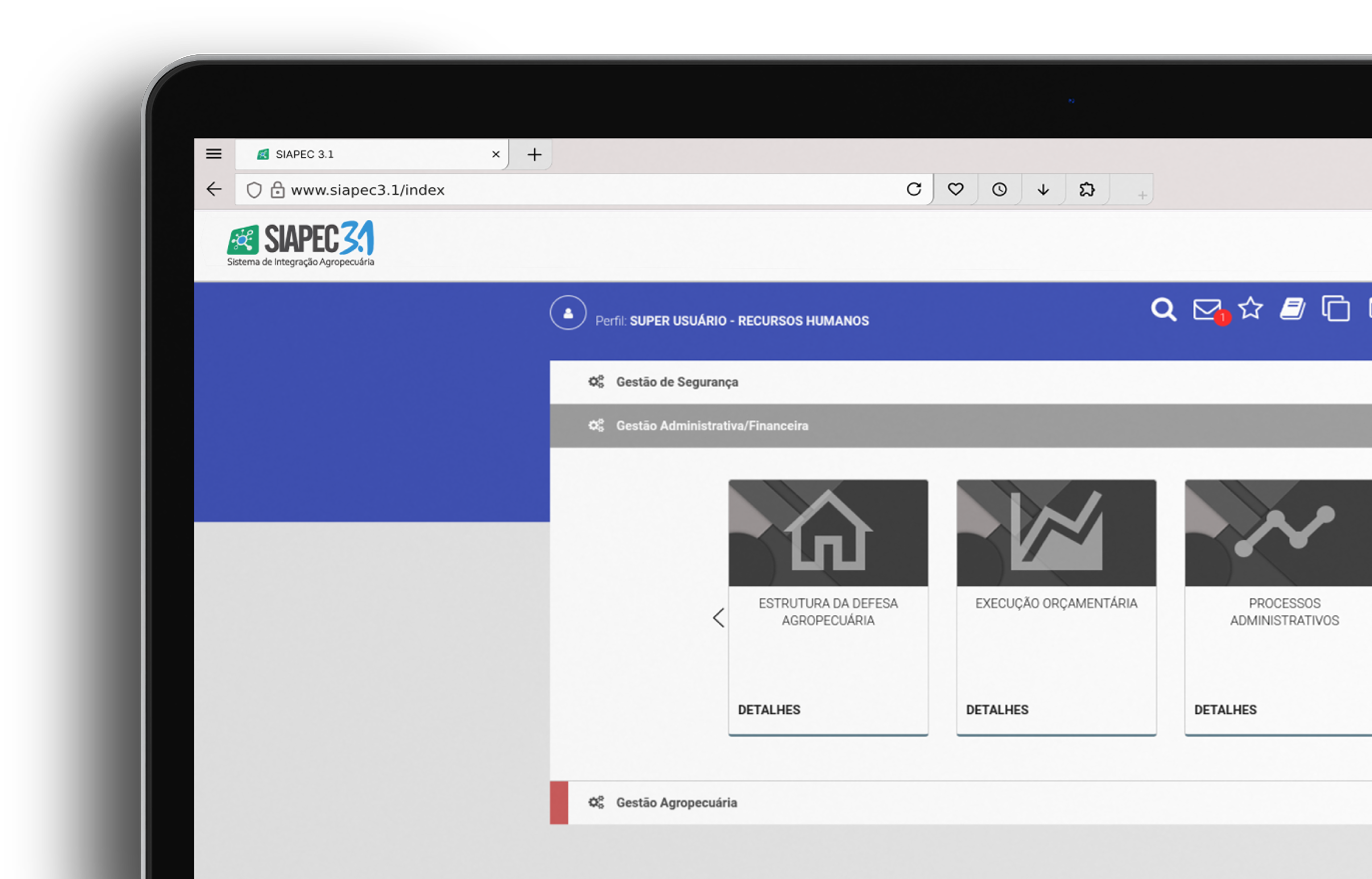Image resolution: width=1372 pixels, height=879 pixels.
Task: Open the downloads arrow icon
Action: pyautogui.click(x=1043, y=190)
